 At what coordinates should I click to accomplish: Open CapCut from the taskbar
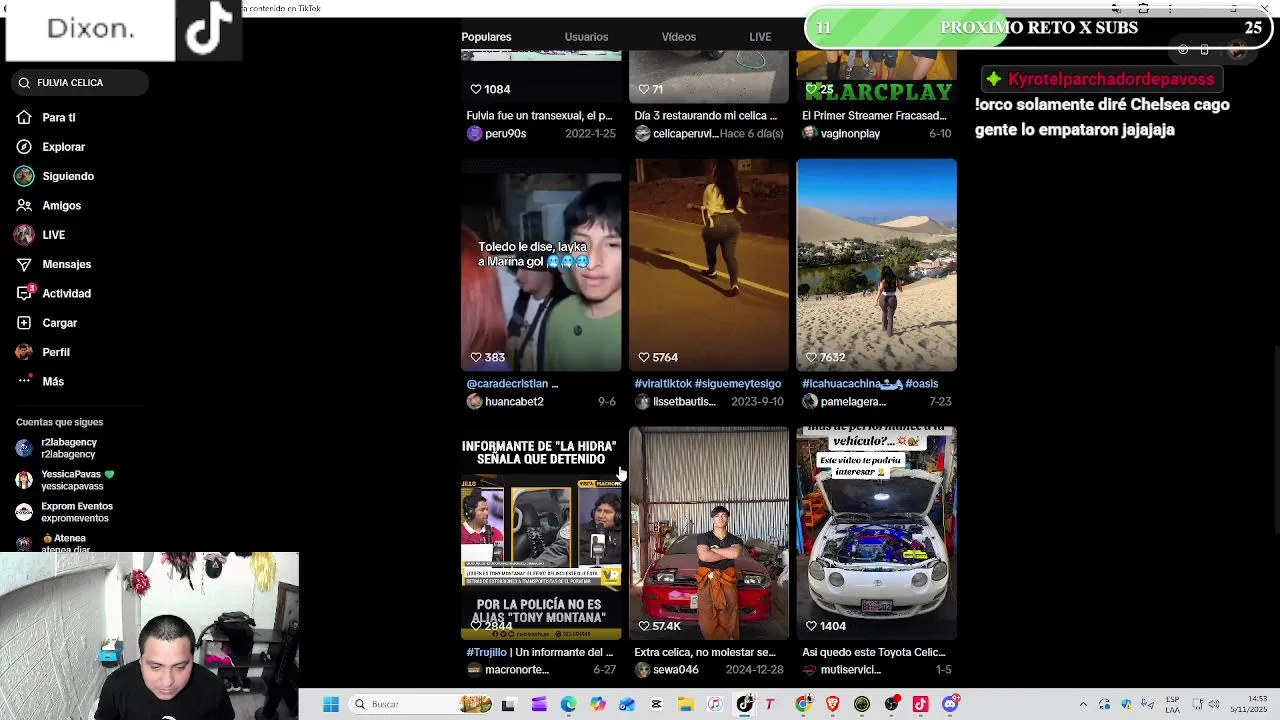pos(656,704)
